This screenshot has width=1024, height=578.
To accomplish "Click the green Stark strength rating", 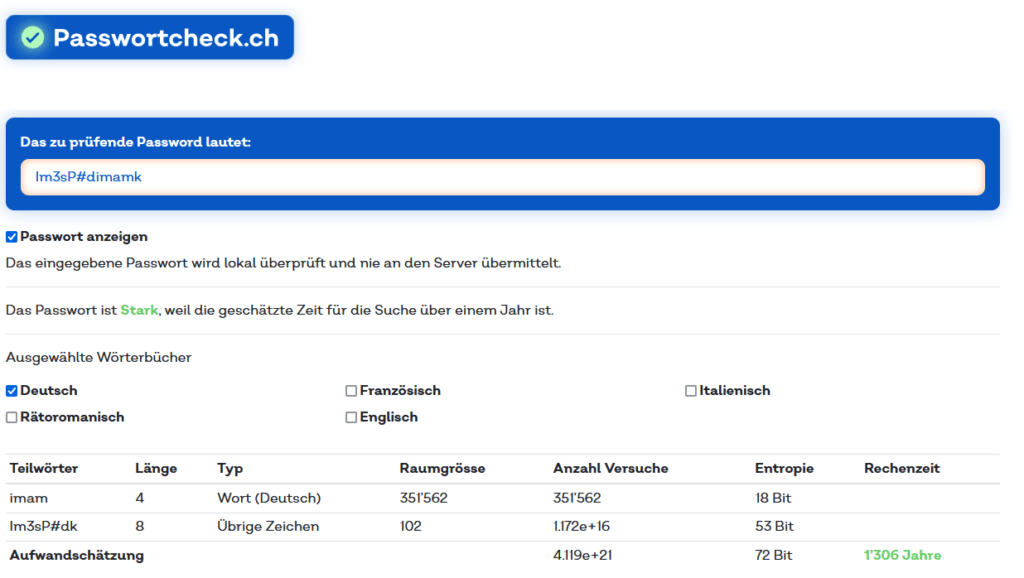I will (x=139, y=310).
